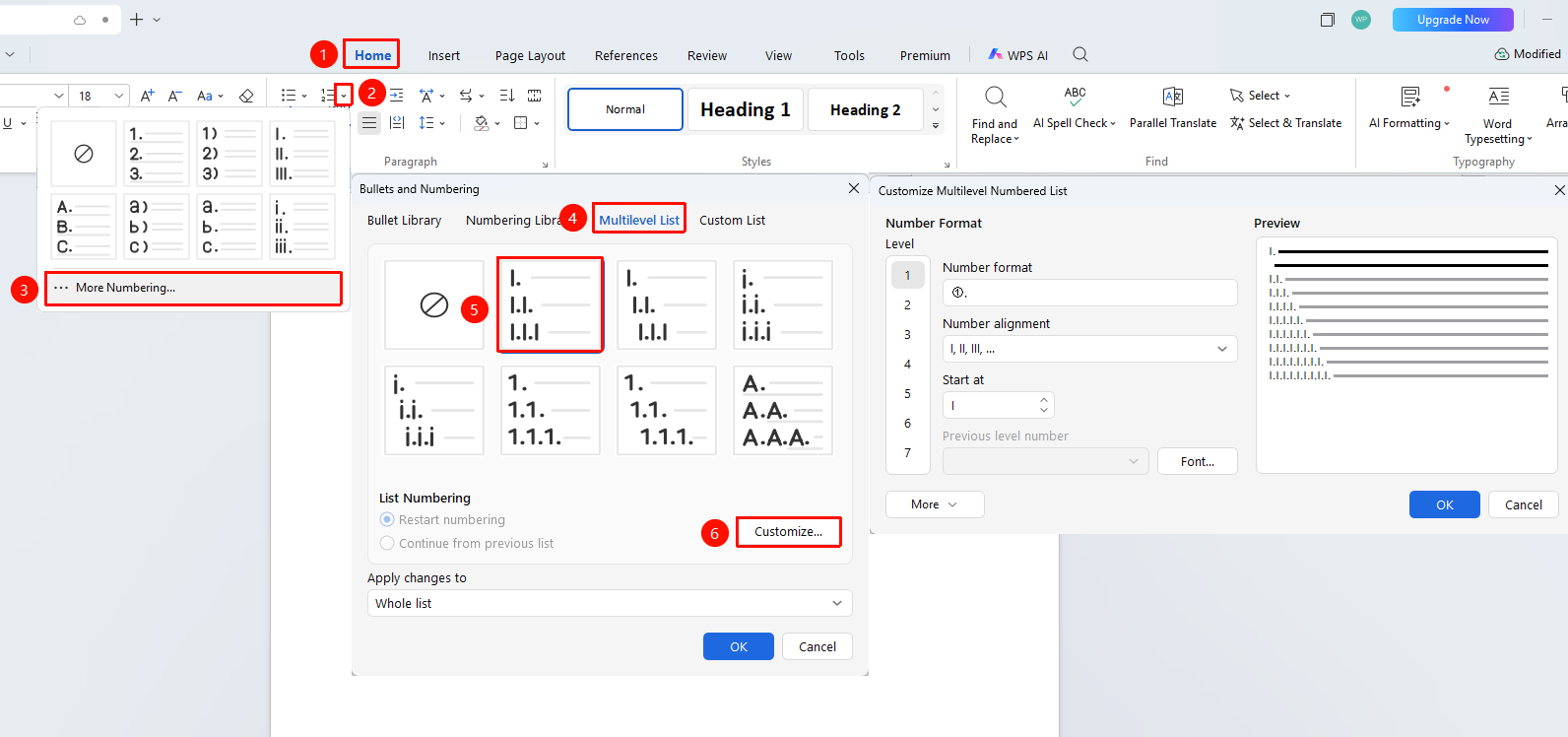The image size is (1568, 737).
Task: Click More Numbering... menu entry
Action: pos(193,288)
